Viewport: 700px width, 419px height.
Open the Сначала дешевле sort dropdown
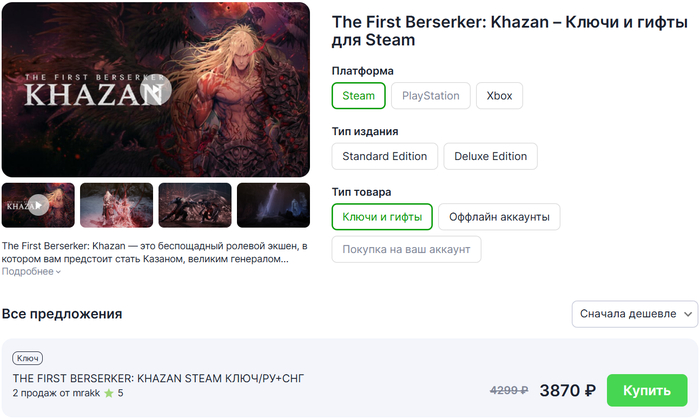coord(635,314)
